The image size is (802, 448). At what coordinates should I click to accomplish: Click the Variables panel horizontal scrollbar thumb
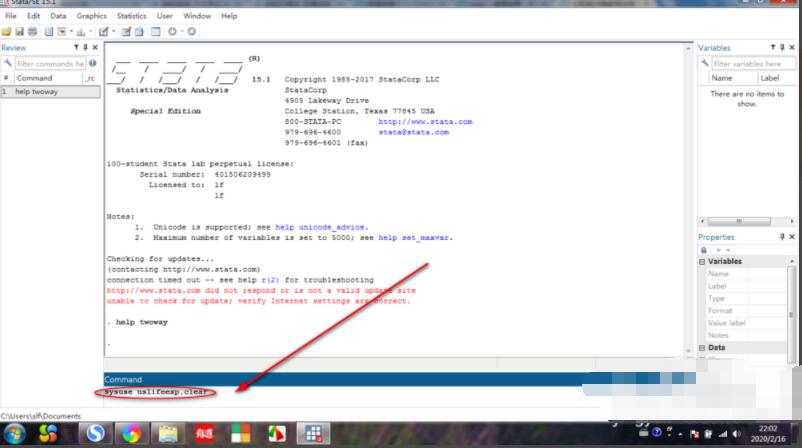click(x=739, y=221)
